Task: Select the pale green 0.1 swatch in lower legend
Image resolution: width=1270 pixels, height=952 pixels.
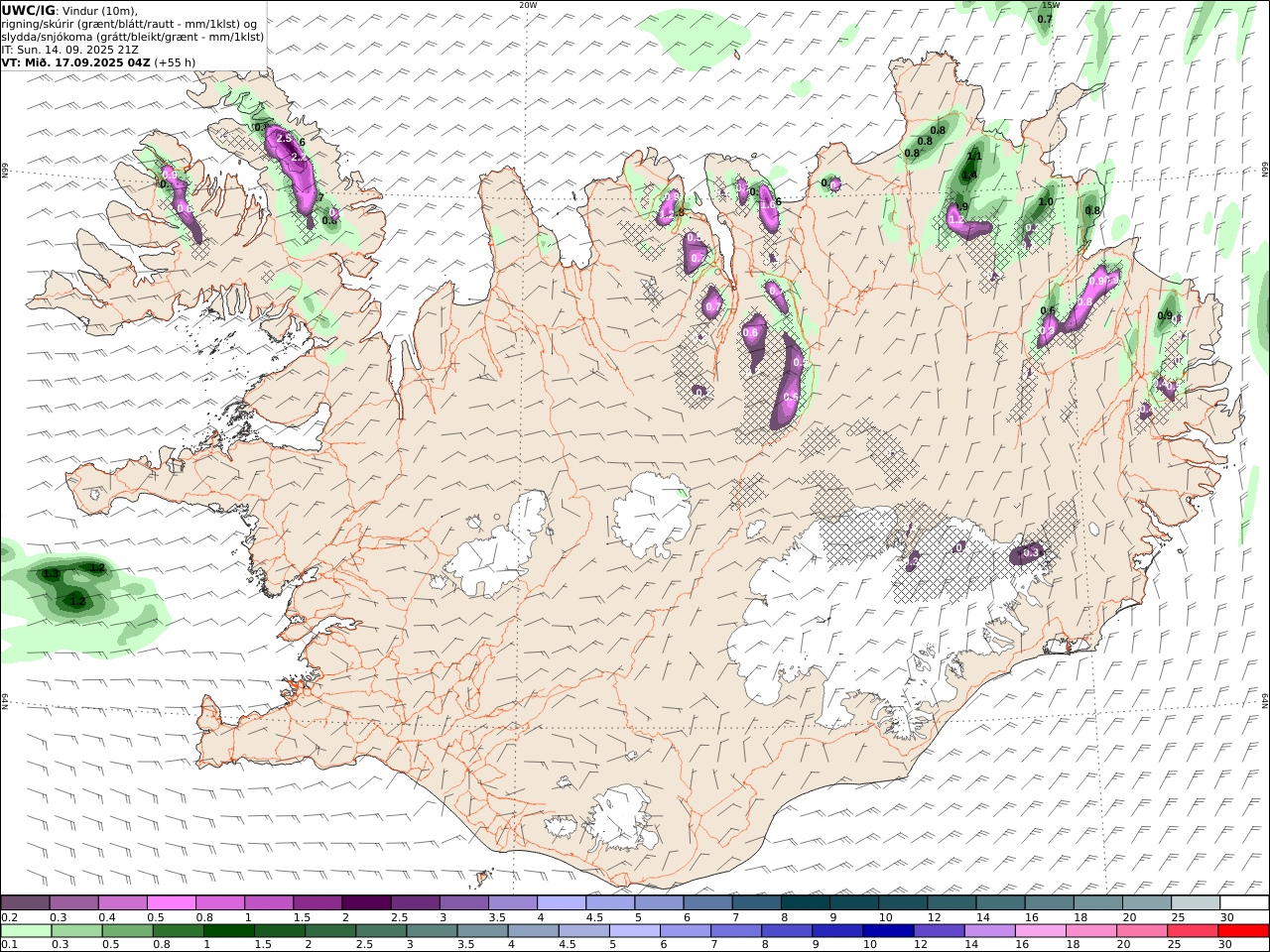Action: point(26,930)
